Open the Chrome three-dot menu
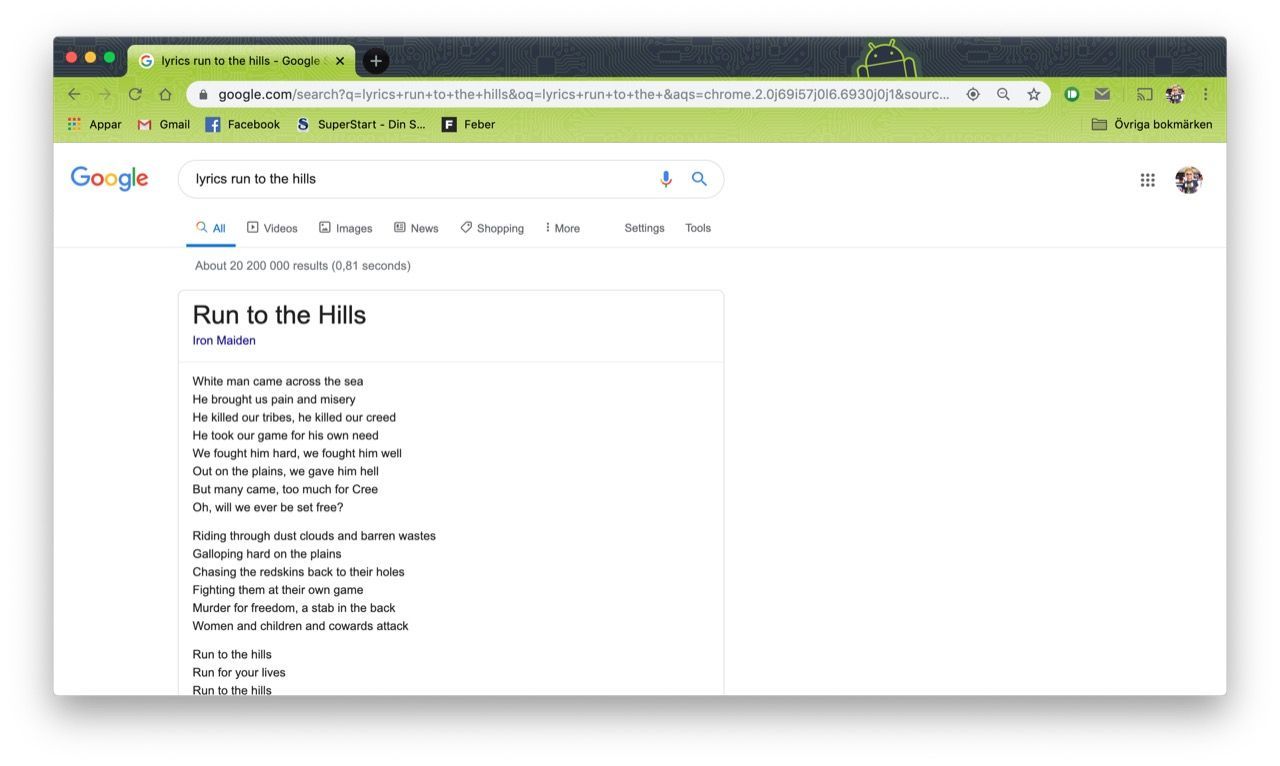 click(1205, 94)
